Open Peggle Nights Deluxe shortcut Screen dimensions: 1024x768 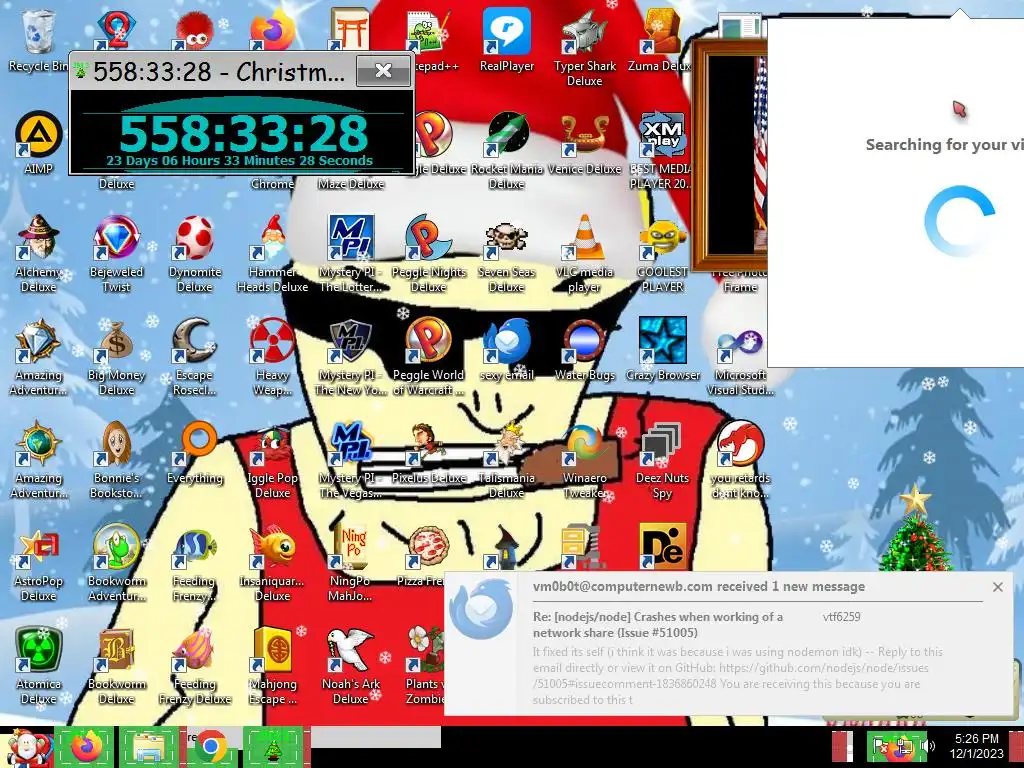428,255
